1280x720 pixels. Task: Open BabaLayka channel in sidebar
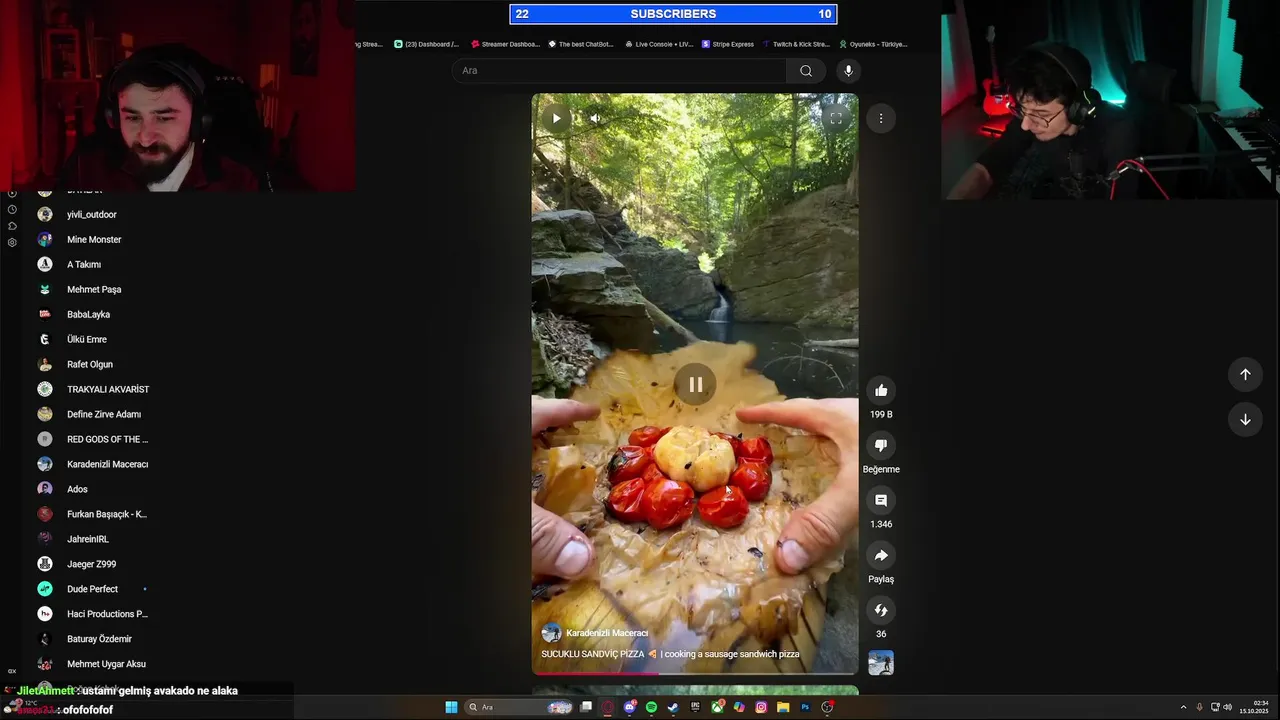pos(88,315)
